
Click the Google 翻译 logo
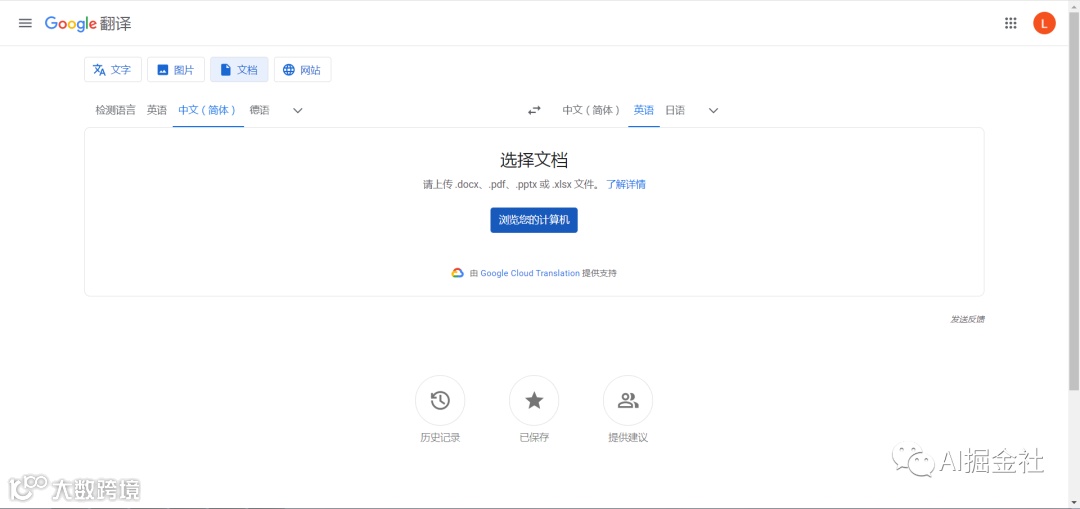tap(88, 23)
